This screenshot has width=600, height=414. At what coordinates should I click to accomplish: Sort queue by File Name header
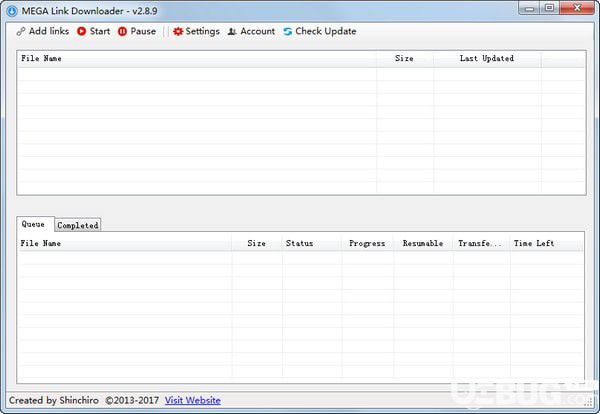[125, 243]
